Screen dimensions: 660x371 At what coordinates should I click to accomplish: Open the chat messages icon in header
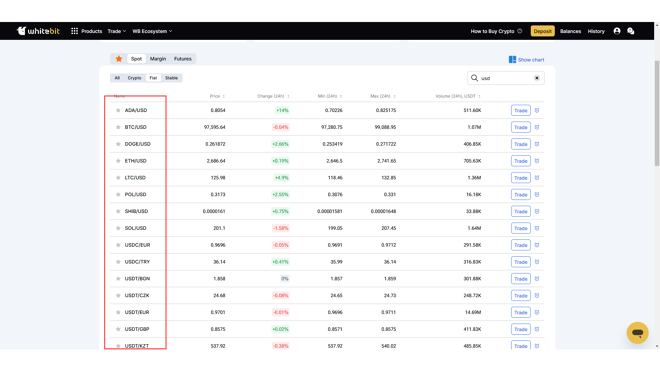(631, 31)
